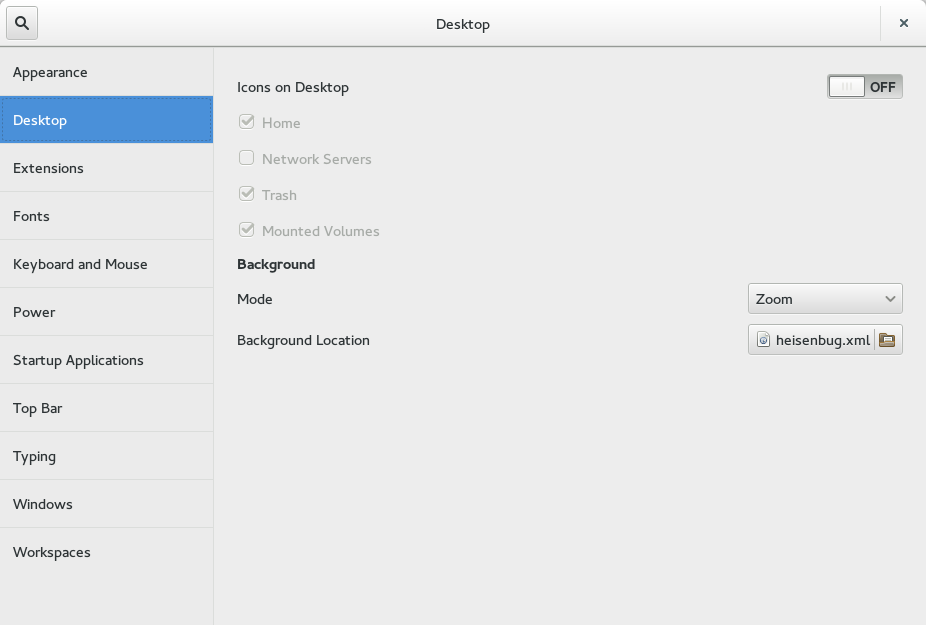Open the background Mode dropdown

(x=824, y=299)
